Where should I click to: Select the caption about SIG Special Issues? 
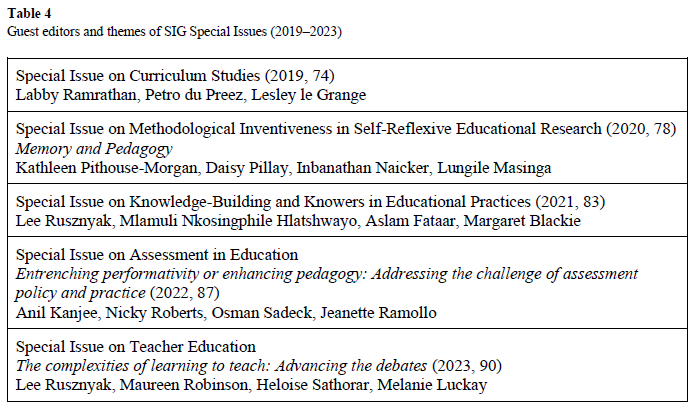[x=174, y=32]
